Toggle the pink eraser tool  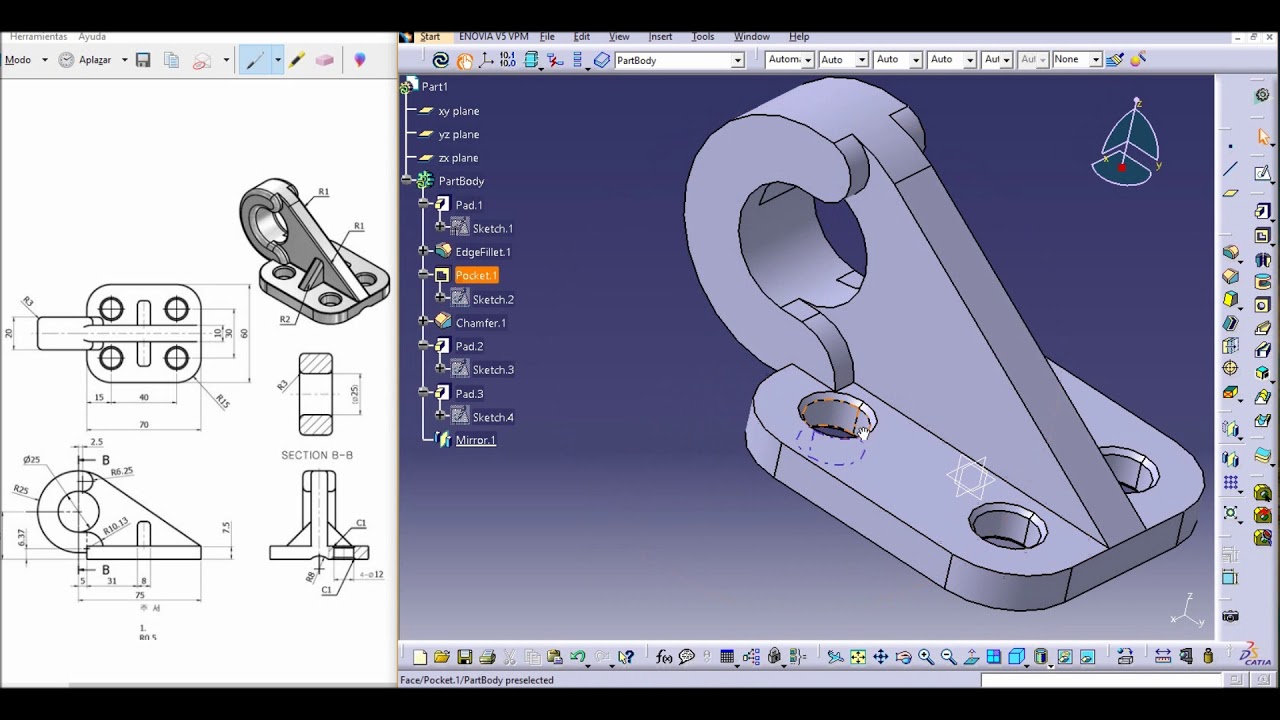[324, 60]
